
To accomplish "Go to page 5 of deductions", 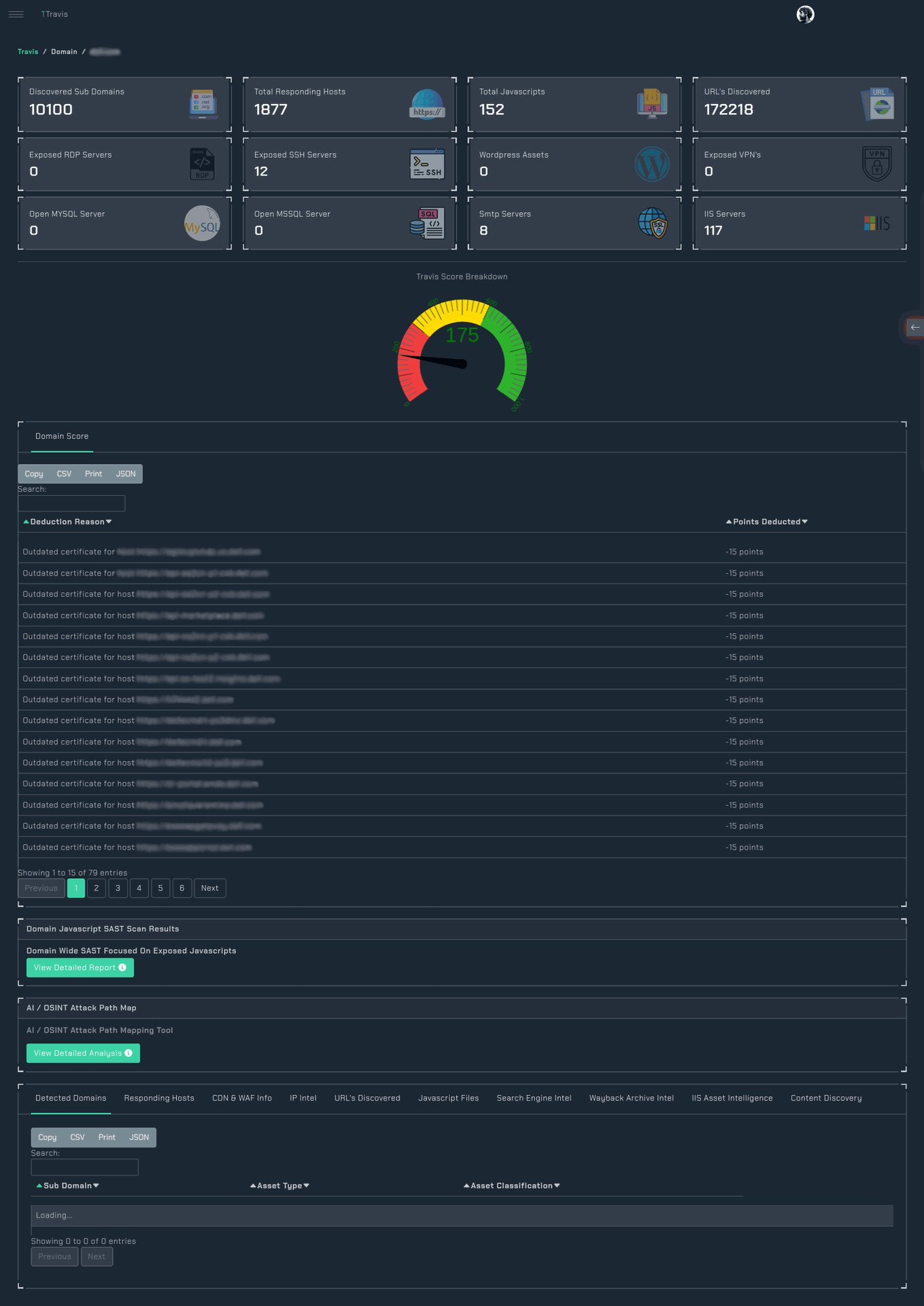I will coord(160,888).
